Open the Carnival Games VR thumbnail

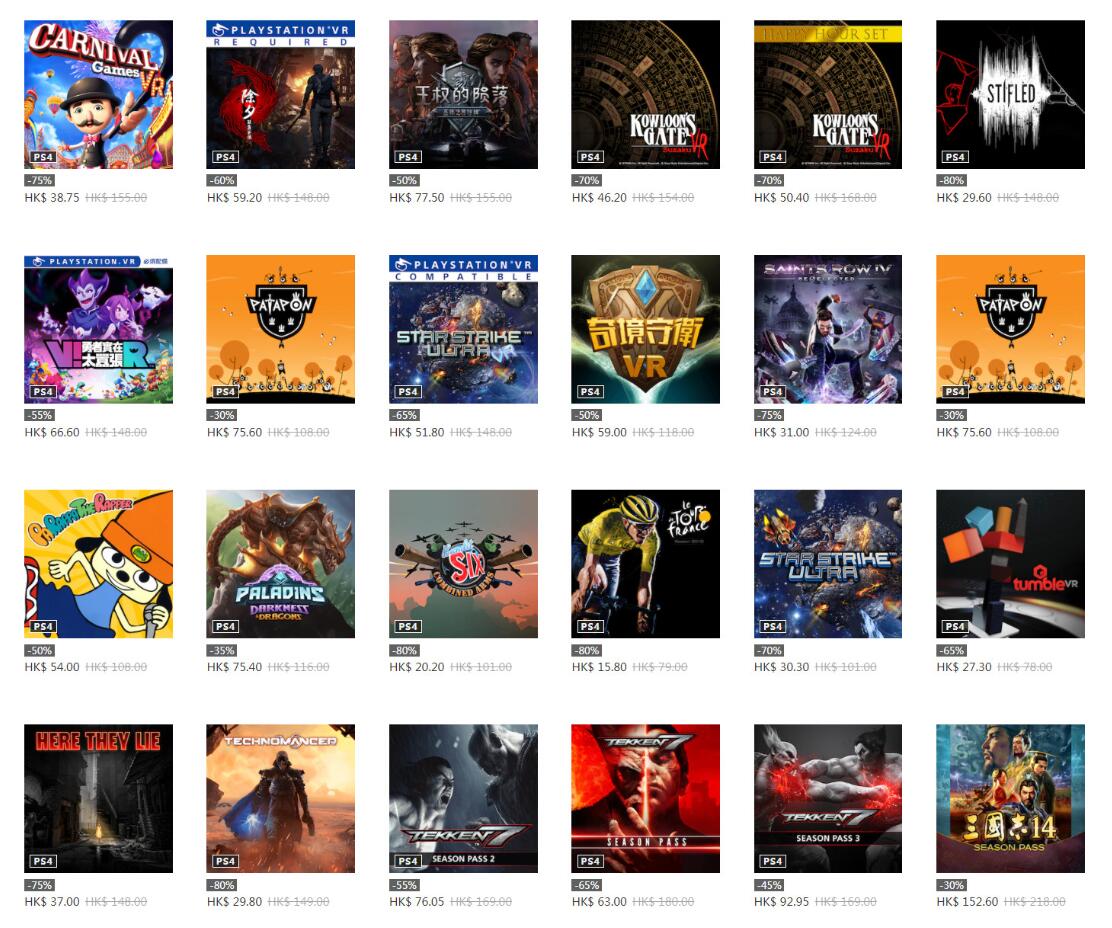(x=99, y=94)
